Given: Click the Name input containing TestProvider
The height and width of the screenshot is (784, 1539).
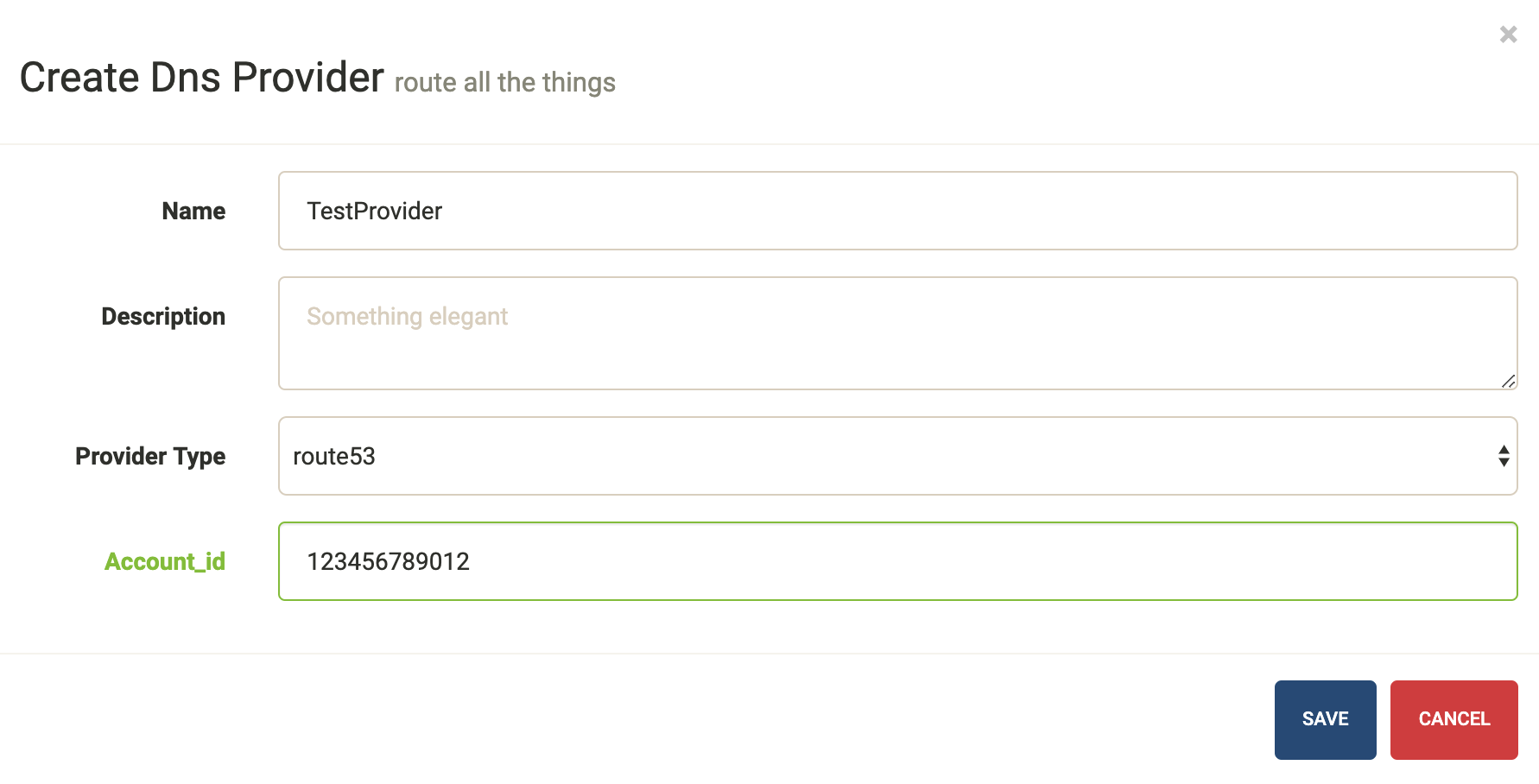Looking at the screenshot, I should (x=777, y=211).
